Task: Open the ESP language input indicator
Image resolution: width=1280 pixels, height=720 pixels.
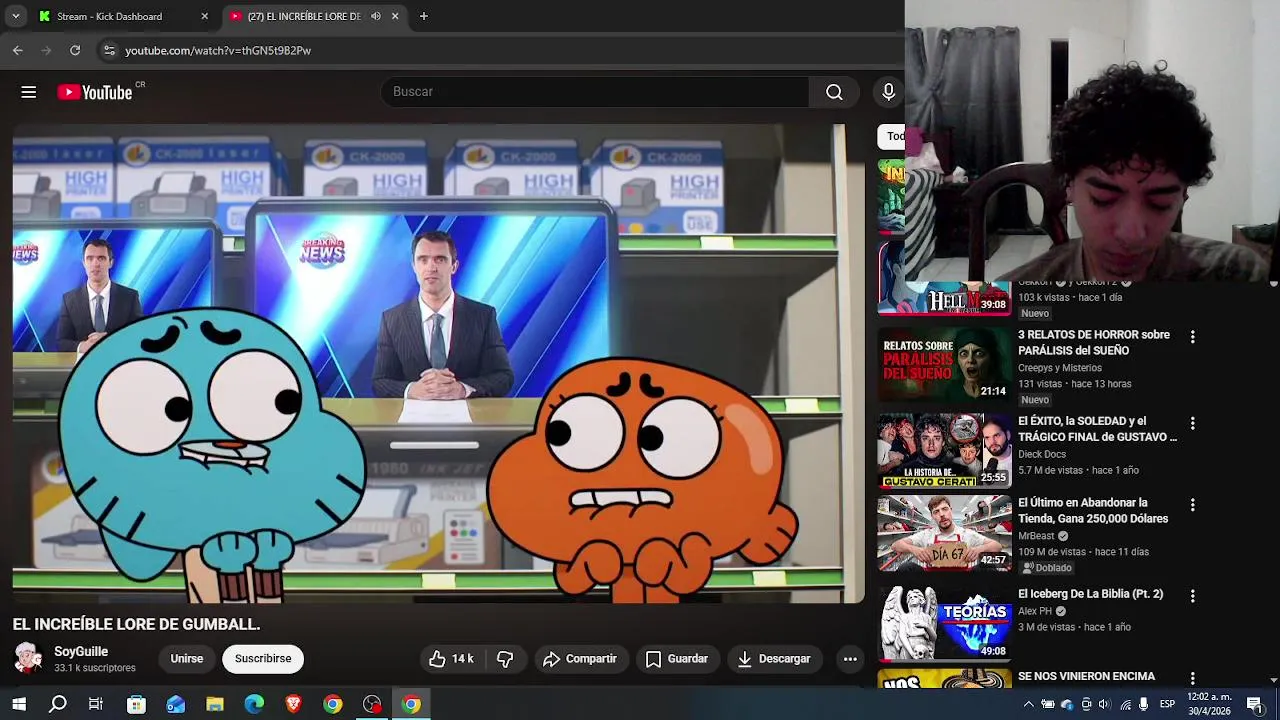Action: coord(1167,704)
